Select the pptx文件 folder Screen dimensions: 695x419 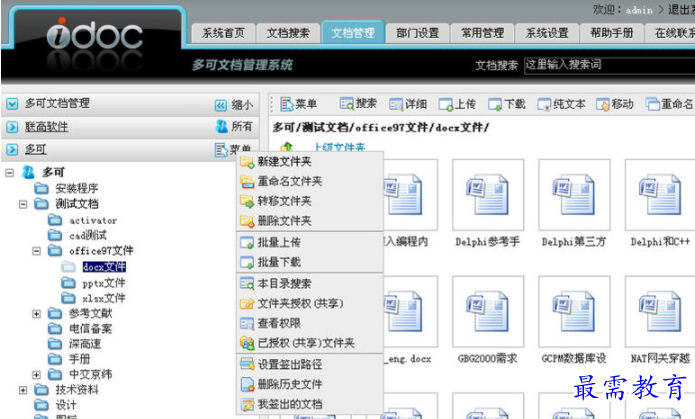click(x=104, y=283)
